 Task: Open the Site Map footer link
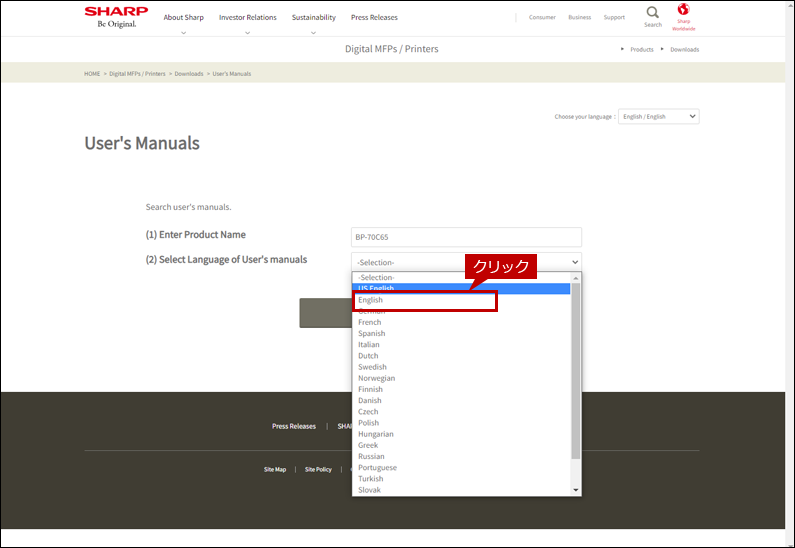pos(275,470)
